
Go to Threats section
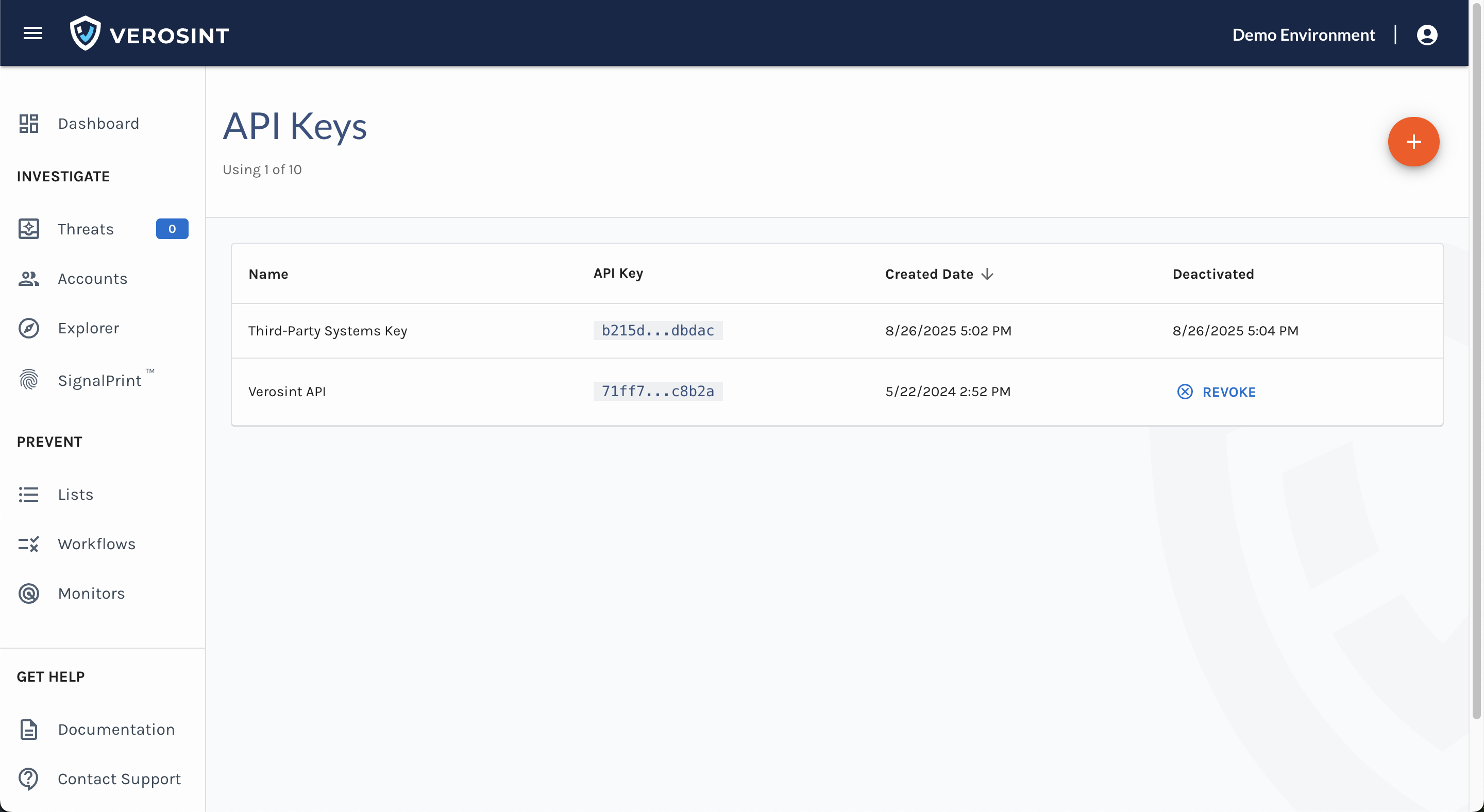[86, 229]
